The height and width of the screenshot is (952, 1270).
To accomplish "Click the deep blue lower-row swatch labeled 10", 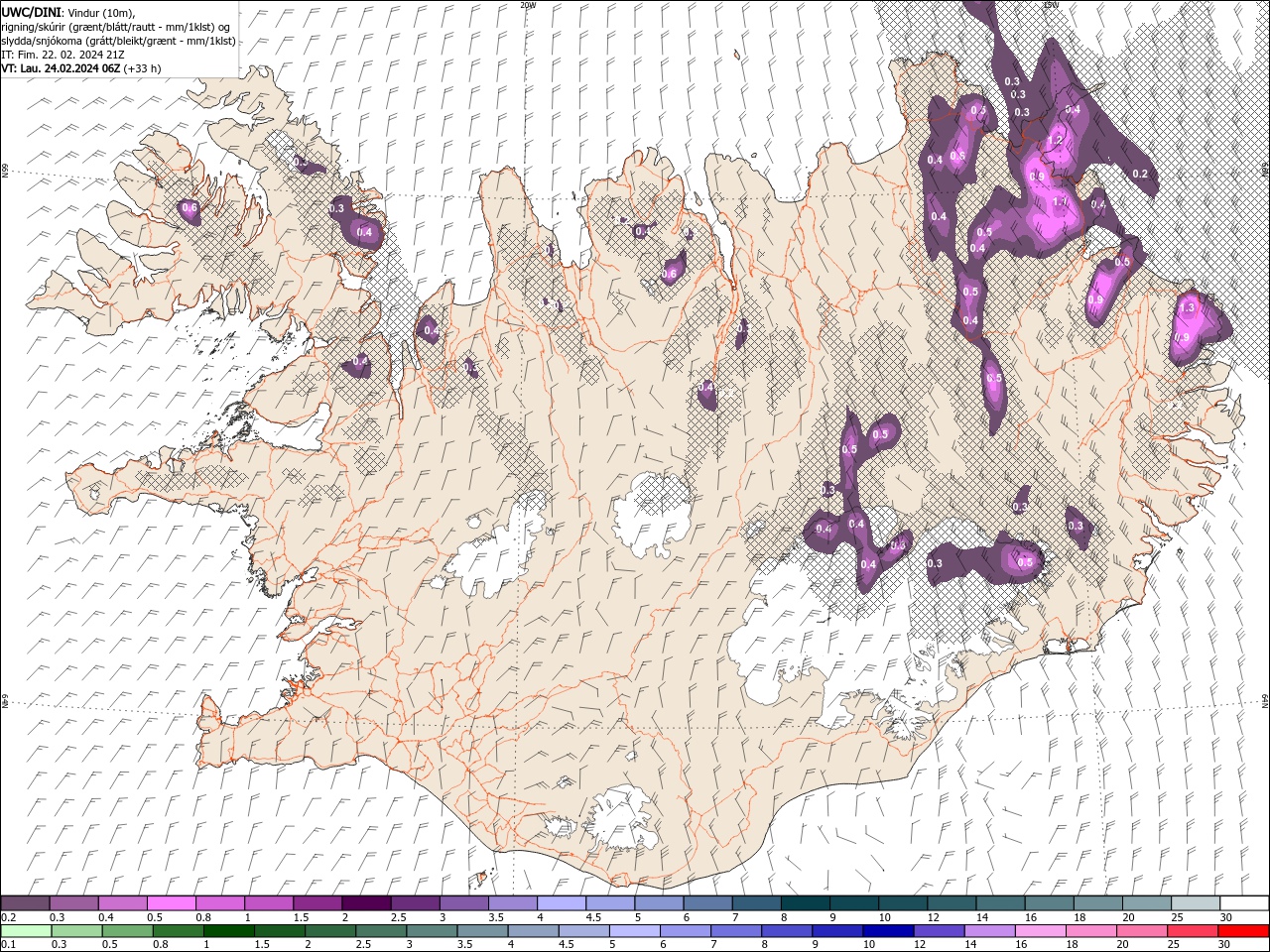I will tap(888, 930).
